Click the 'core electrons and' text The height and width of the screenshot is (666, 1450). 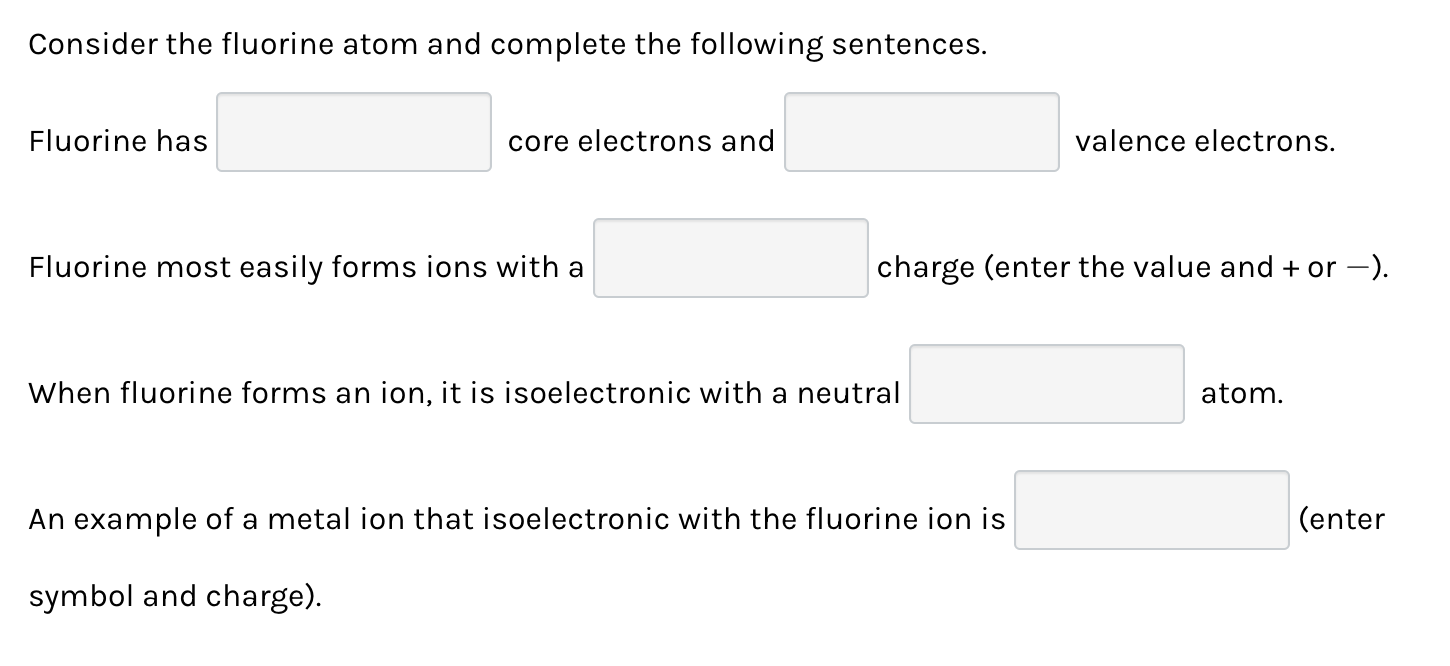point(641,142)
